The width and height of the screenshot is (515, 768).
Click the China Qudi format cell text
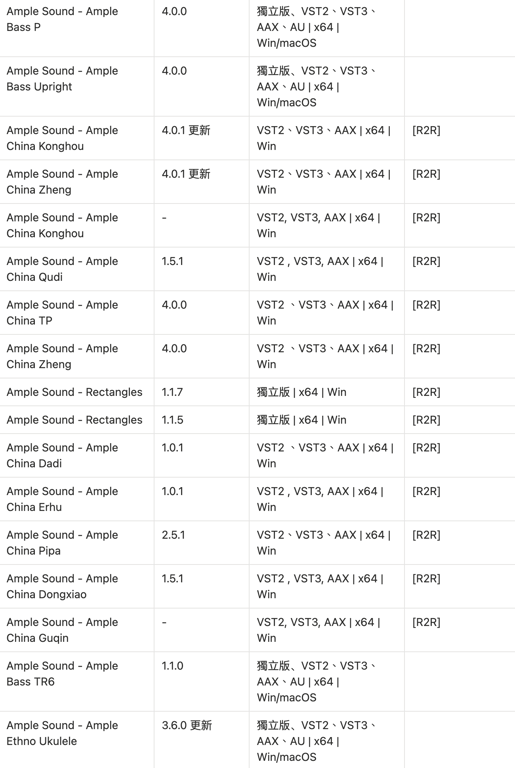coord(320,269)
